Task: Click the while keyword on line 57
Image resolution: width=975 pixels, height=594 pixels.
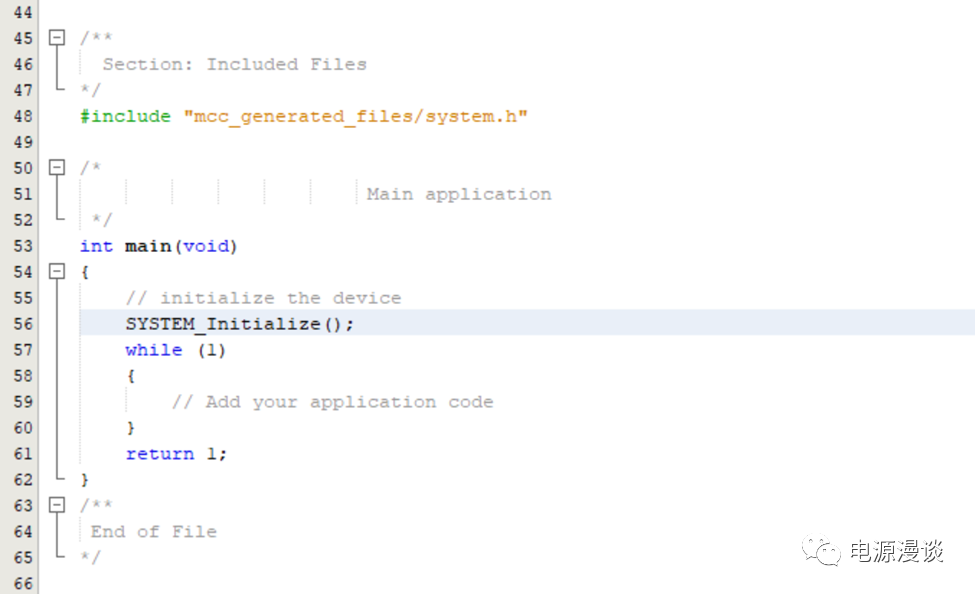Action: [x=153, y=350]
